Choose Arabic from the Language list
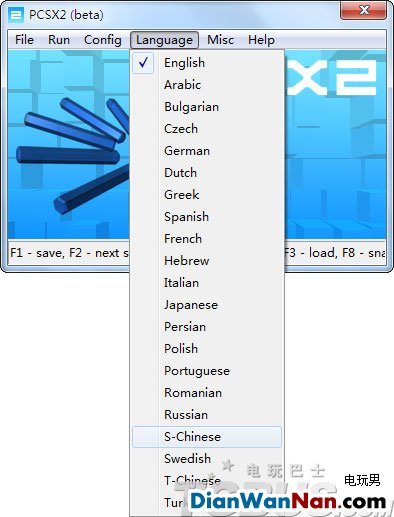This screenshot has height=517, width=394. coord(207,85)
